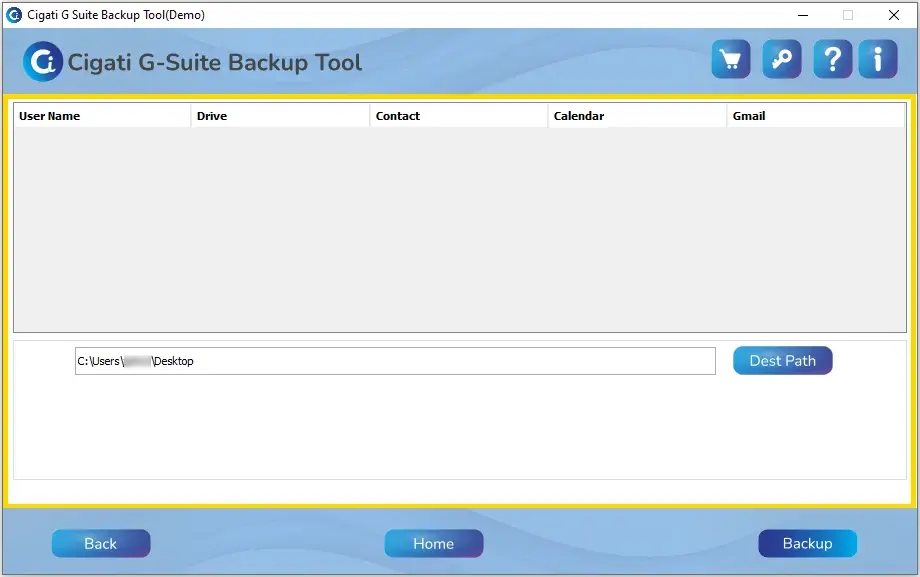Focus the destination path input field
920x577 pixels.
(x=395, y=361)
